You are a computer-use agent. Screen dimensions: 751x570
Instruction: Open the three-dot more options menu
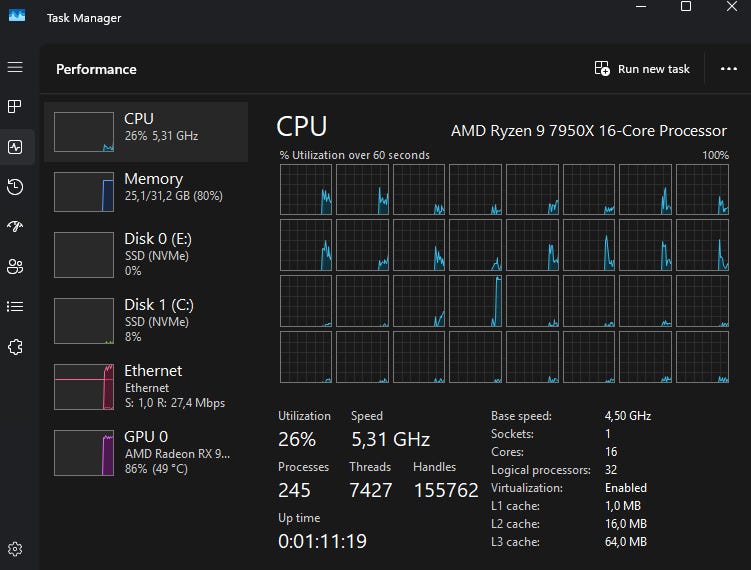728,69
